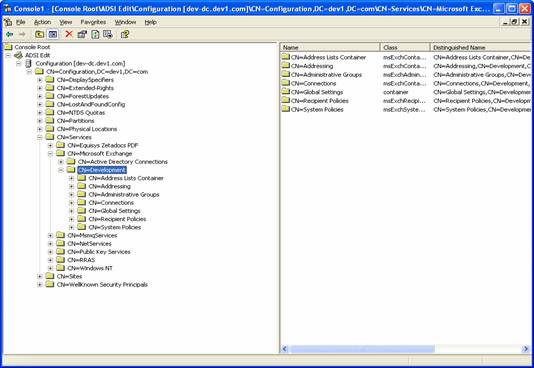Click the CN=Services folder icon in tree

(x=50, y=137)
